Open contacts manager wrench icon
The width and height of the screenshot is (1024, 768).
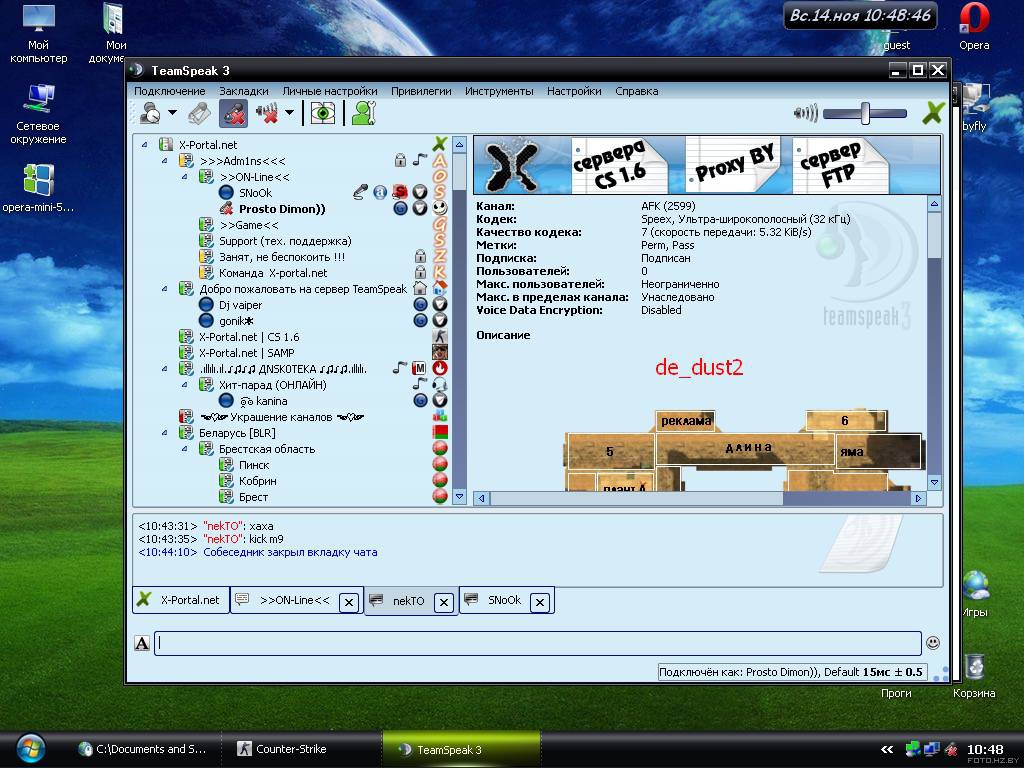(x=362, y=114)
